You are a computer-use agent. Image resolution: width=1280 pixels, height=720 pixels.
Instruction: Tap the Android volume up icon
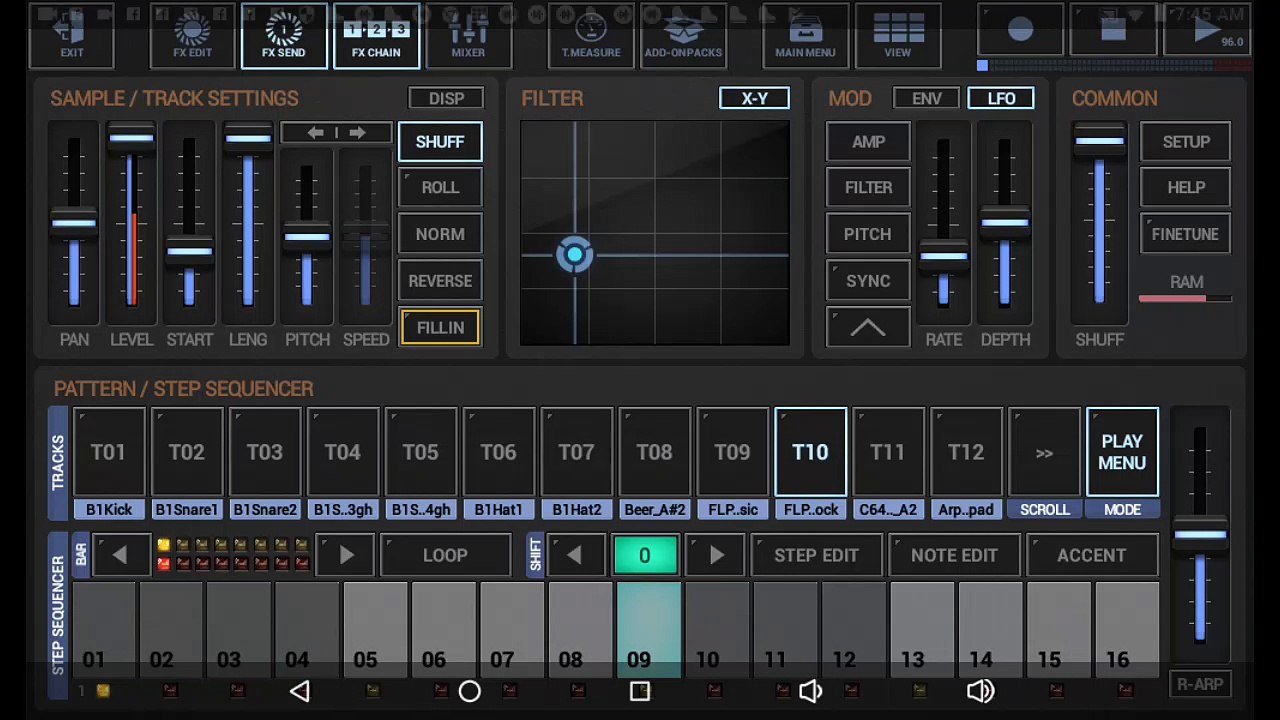(x=981, y=691)
